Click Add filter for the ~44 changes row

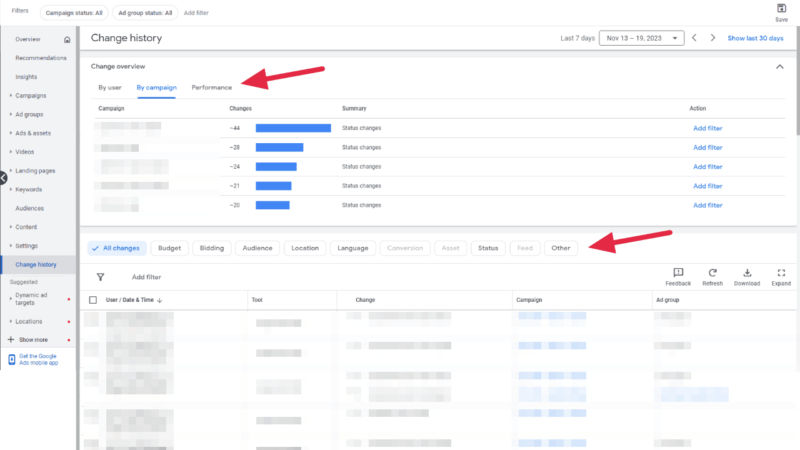coord(707,129)
